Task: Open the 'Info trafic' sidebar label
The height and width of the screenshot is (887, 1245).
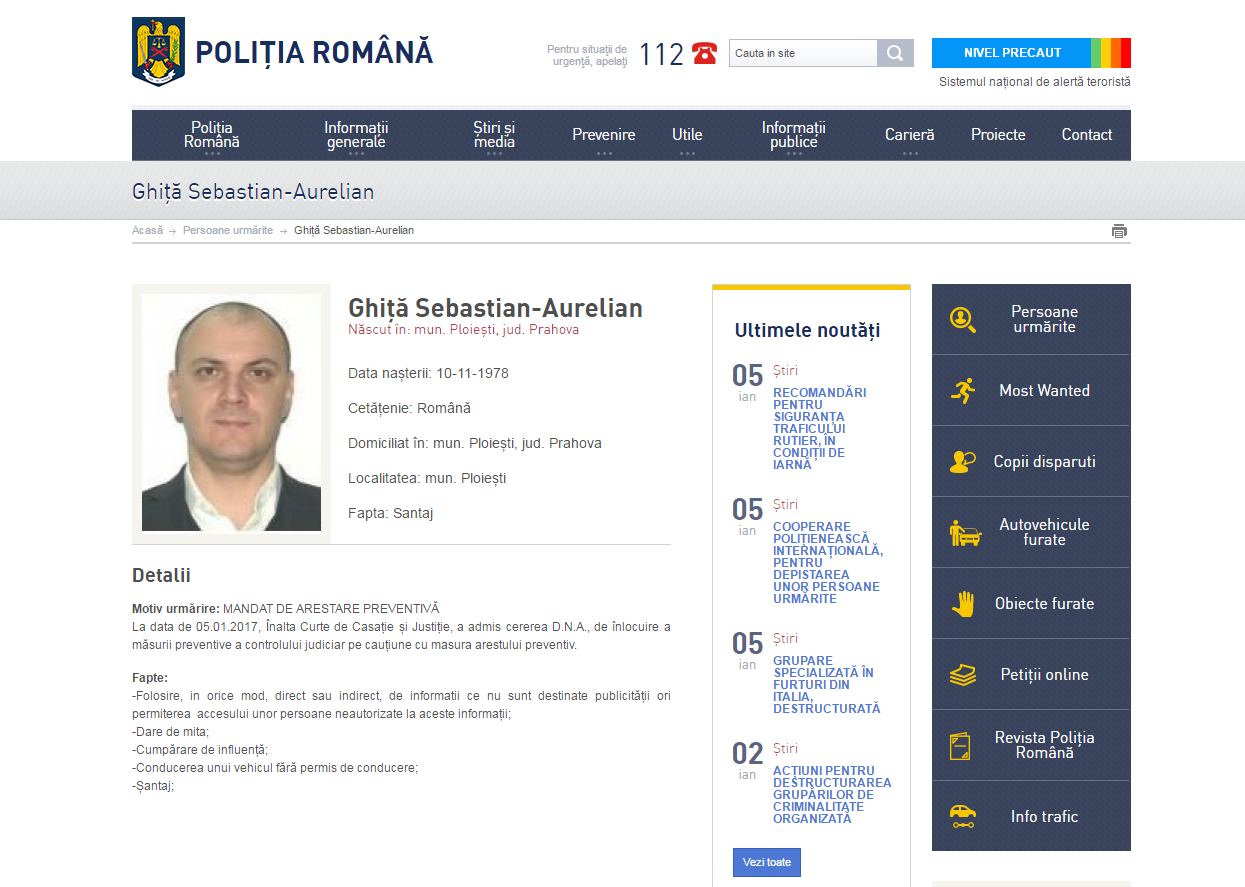Action: 1044,817
